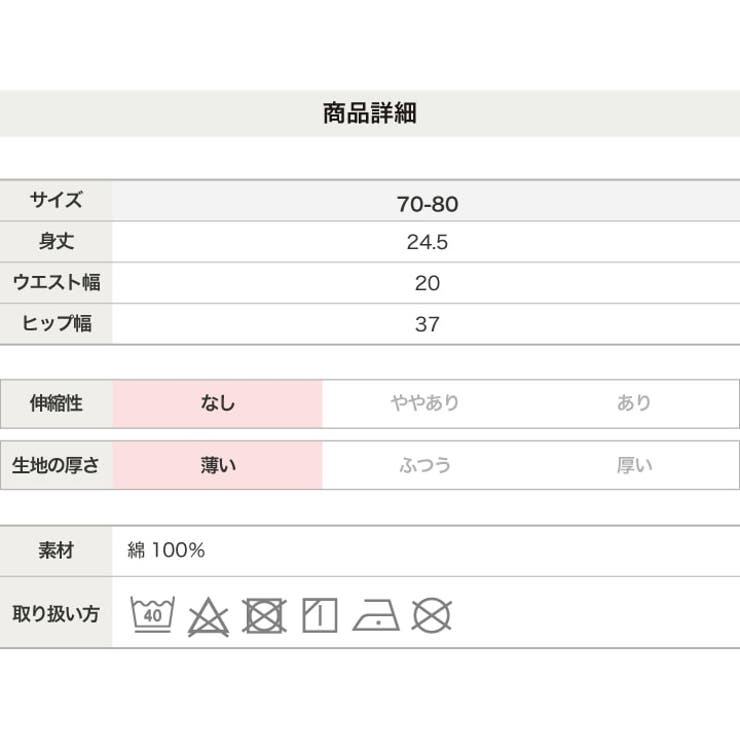
Task: Click the 取り扱い方 label
Action: (x=56, y=614)
